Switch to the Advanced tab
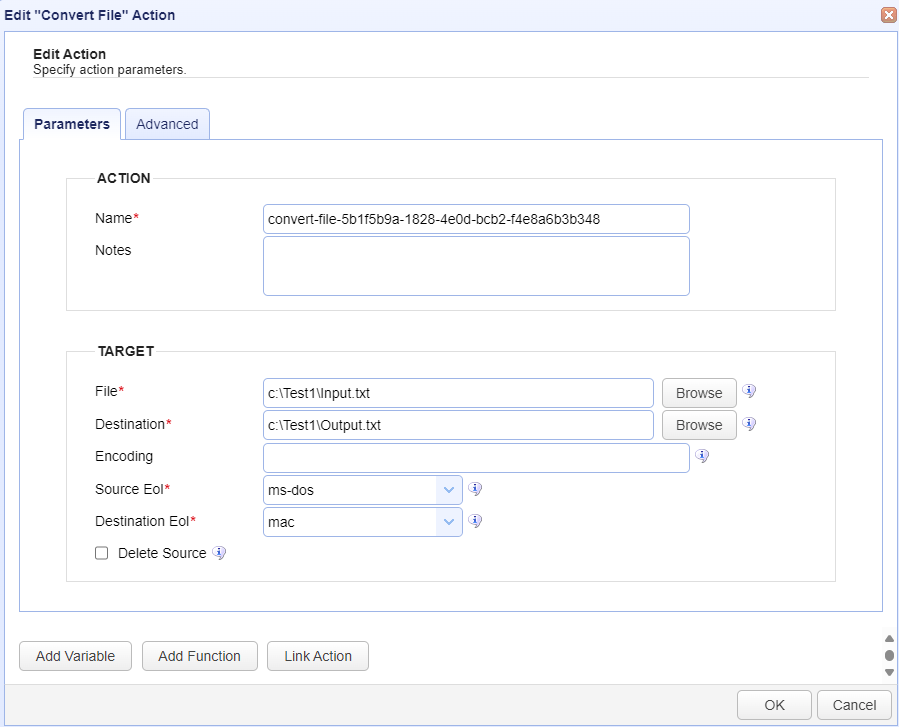This screenshot has height=727, width=899. tap(167, 124)
